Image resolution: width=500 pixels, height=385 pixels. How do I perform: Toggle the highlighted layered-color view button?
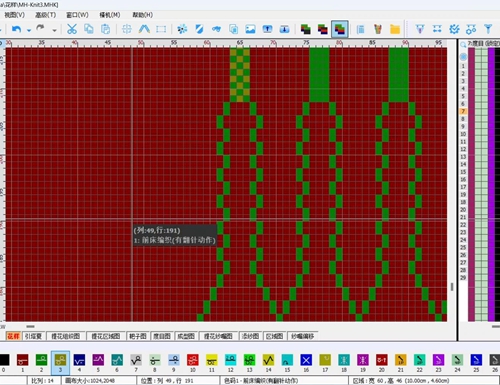coord(340,29)
